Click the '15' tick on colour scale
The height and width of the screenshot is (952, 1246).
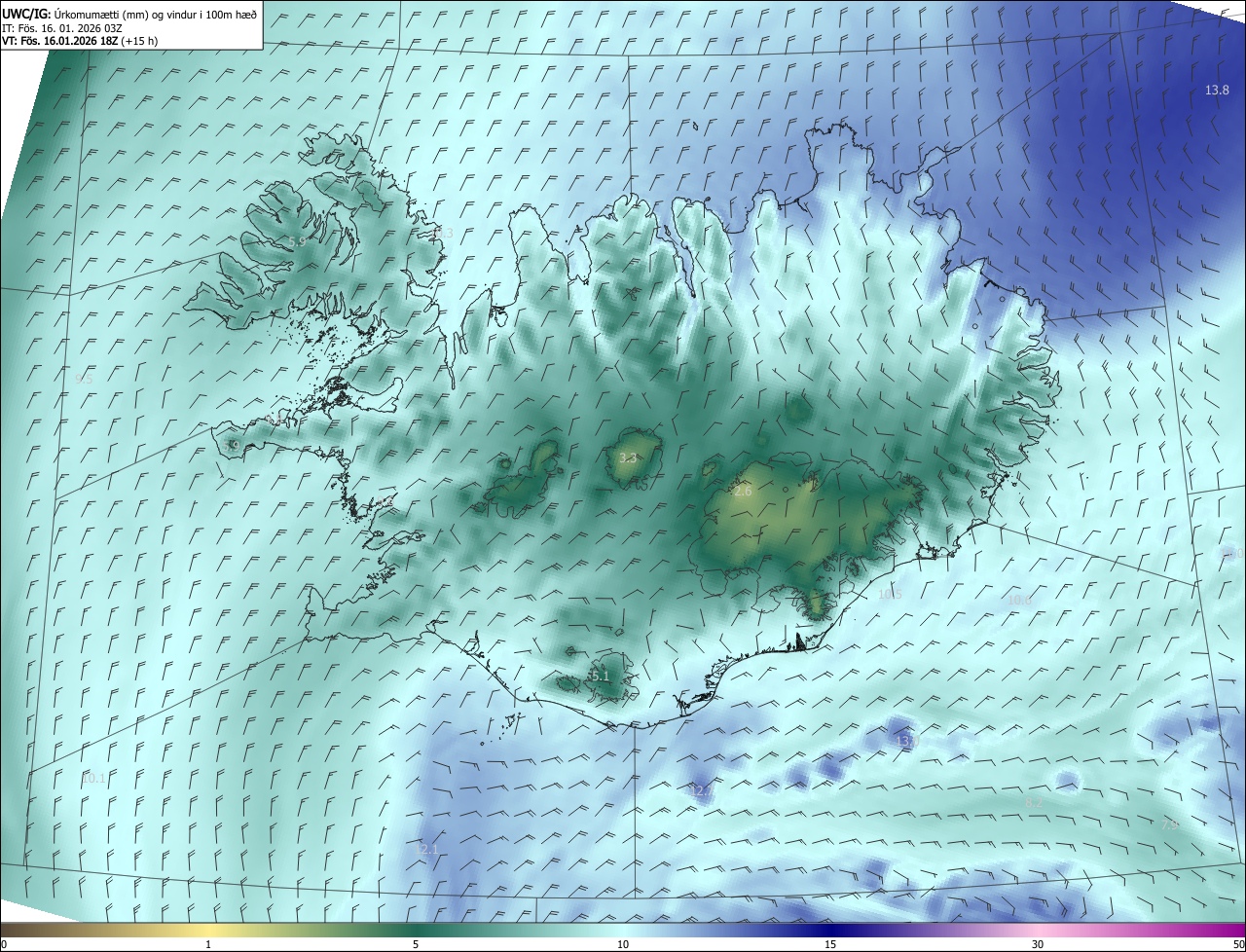830,945
